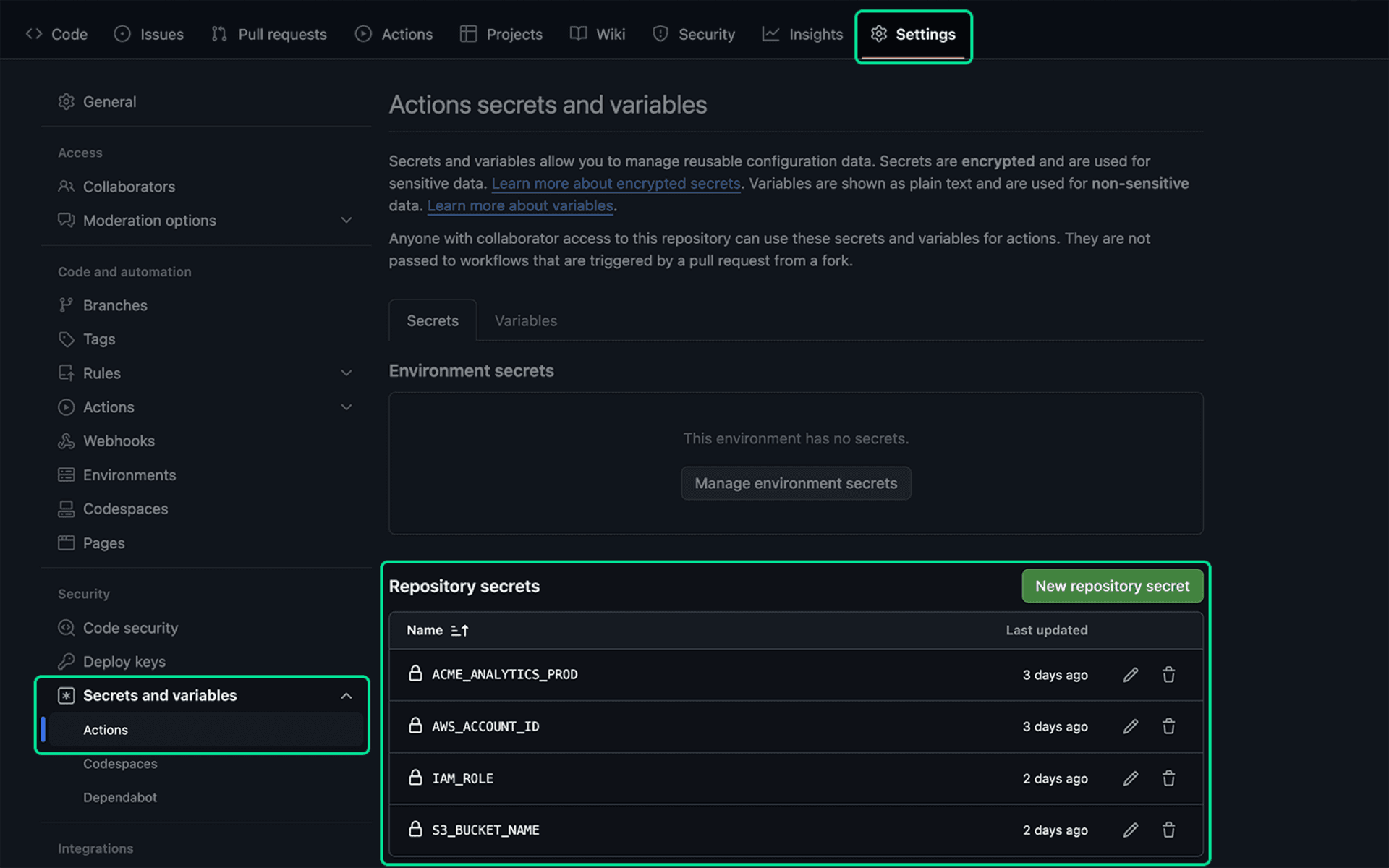This screenshot has height=868, width=1389.
Task: Click the sort icon next to Name
Action: point(459,630)
